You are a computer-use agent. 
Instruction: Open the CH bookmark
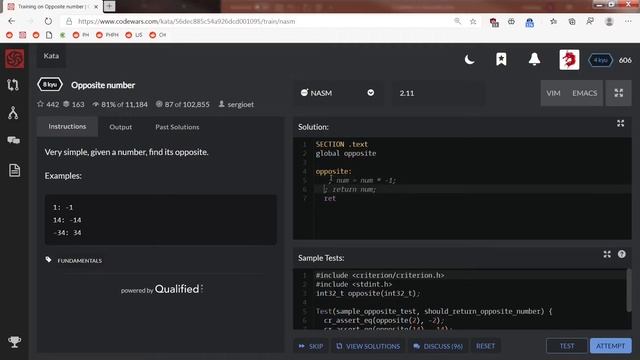click(158, 35)
